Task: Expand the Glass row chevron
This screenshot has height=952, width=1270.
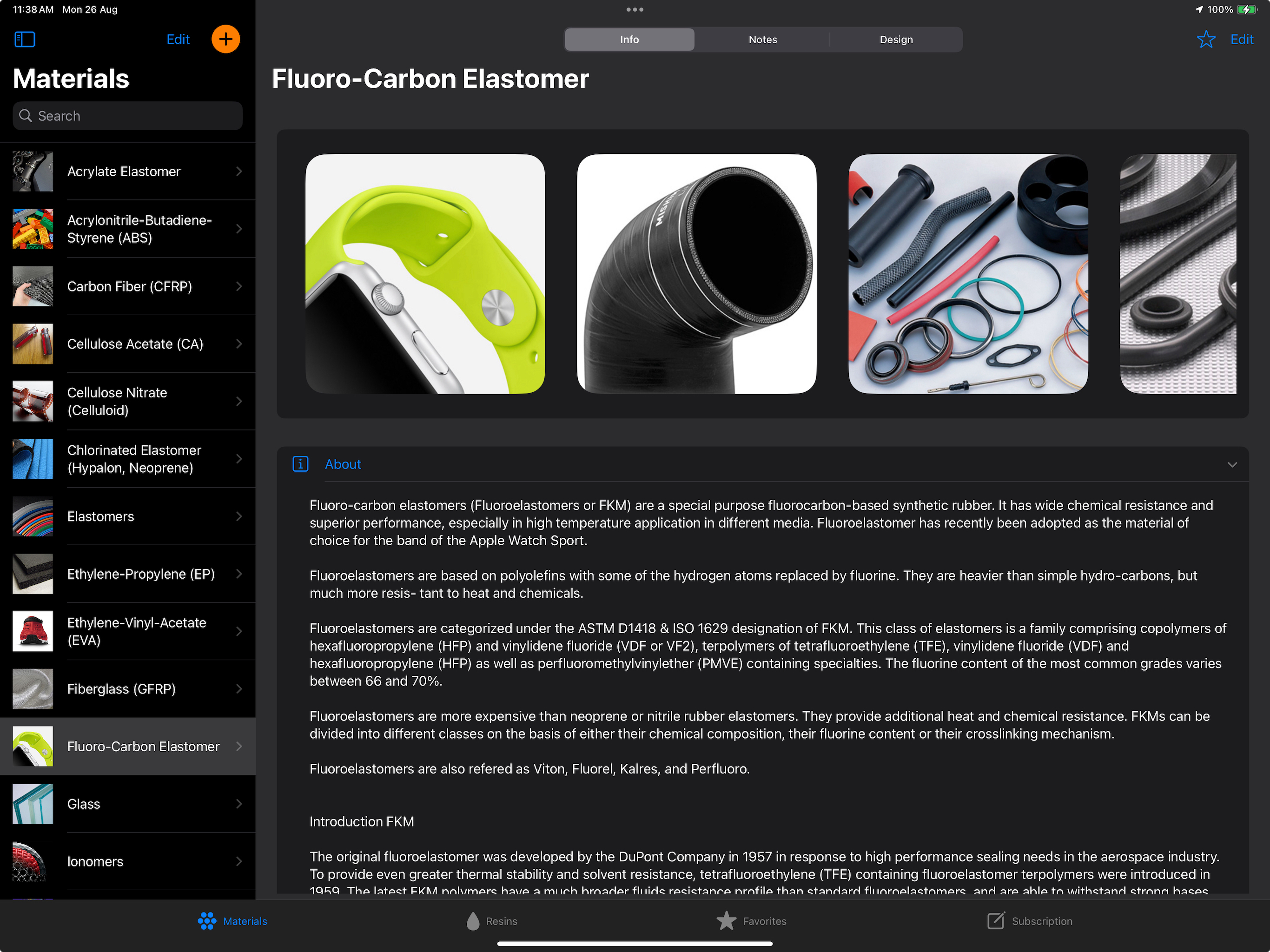Action: (x=239, y=803)
